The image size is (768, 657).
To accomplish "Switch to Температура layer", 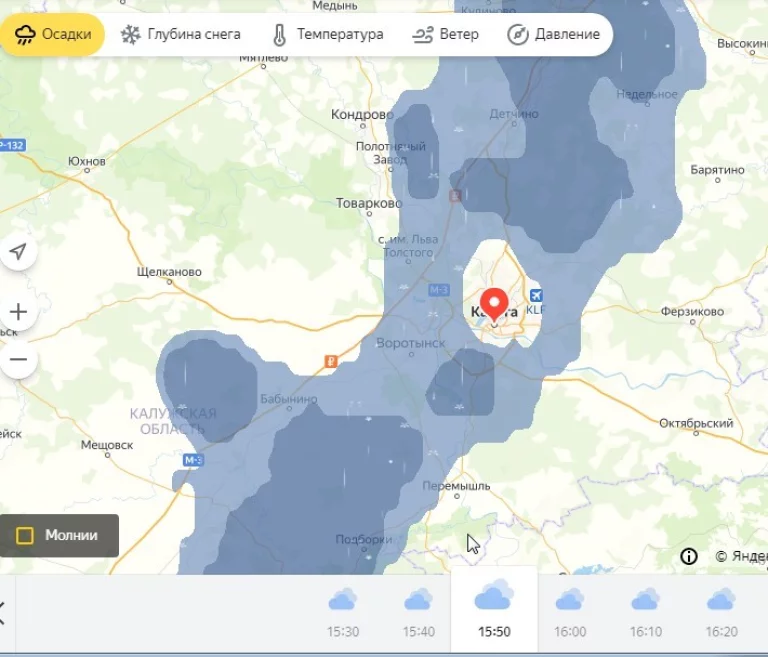I will [x=327, y=35].
